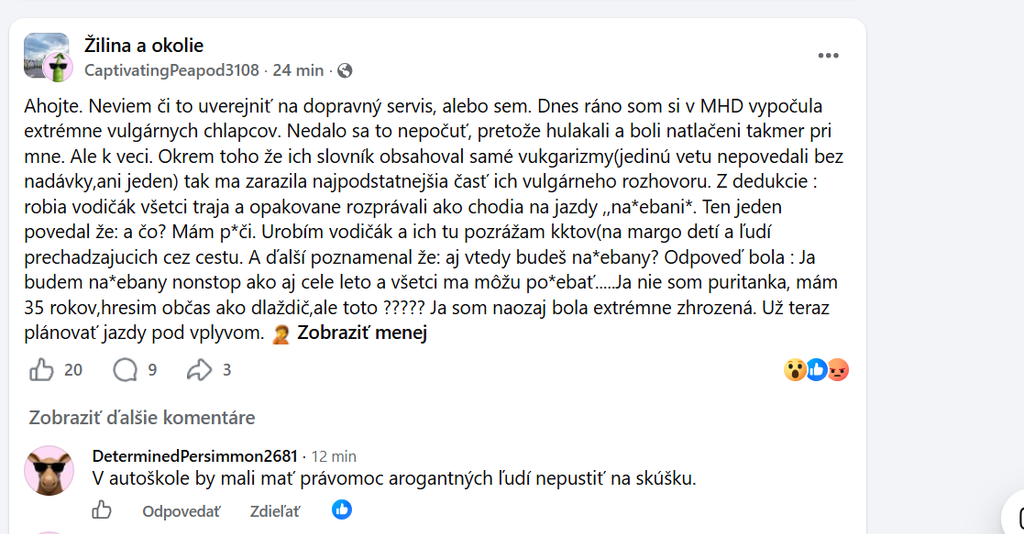Click the public globe visibility icon

click(x=345, y=71)
